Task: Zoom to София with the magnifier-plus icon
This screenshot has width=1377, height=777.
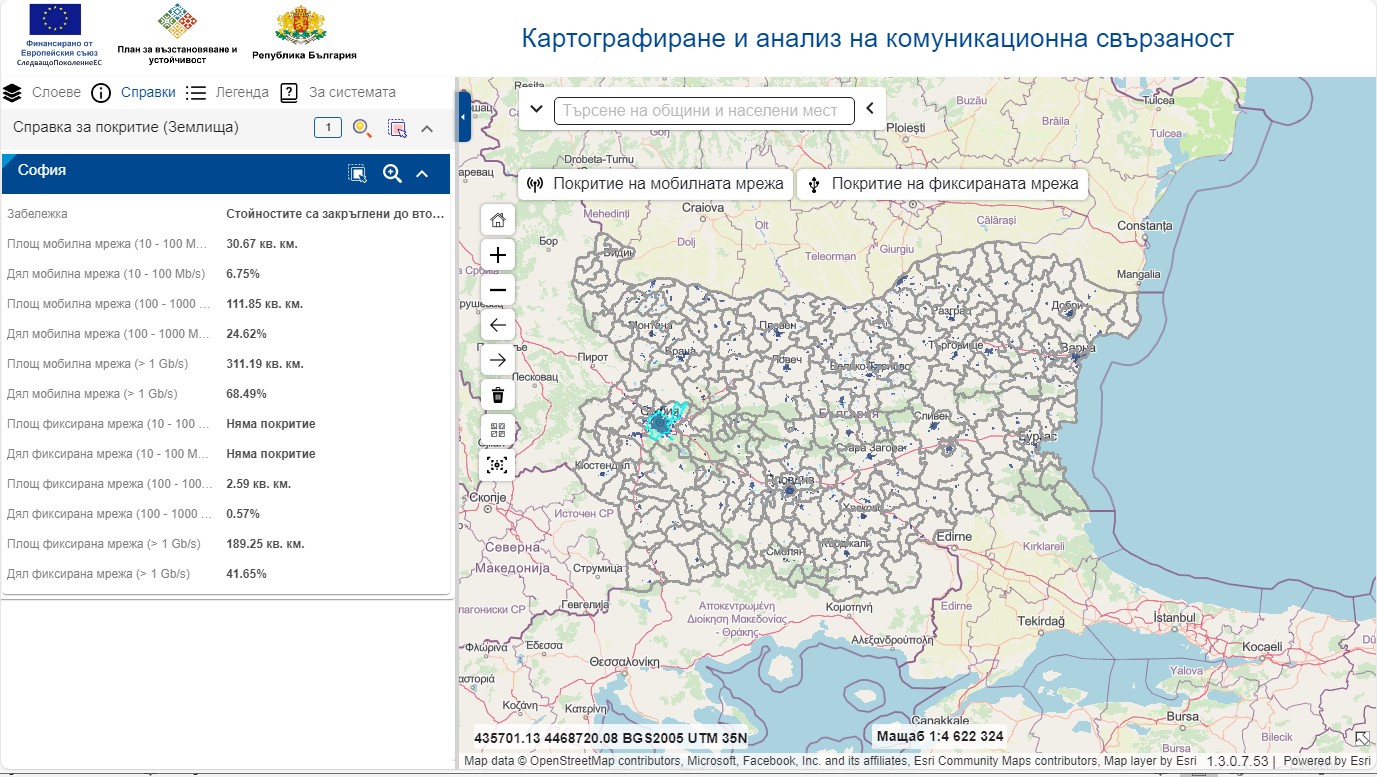Action: 392,173
